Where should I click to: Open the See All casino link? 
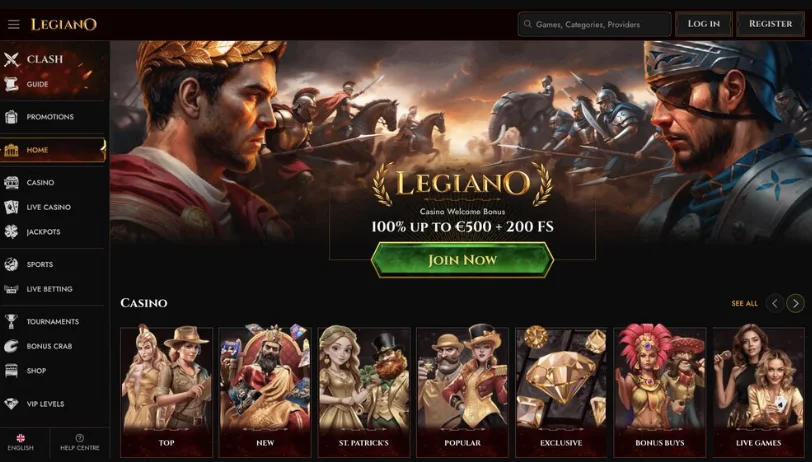click(745, 304)
